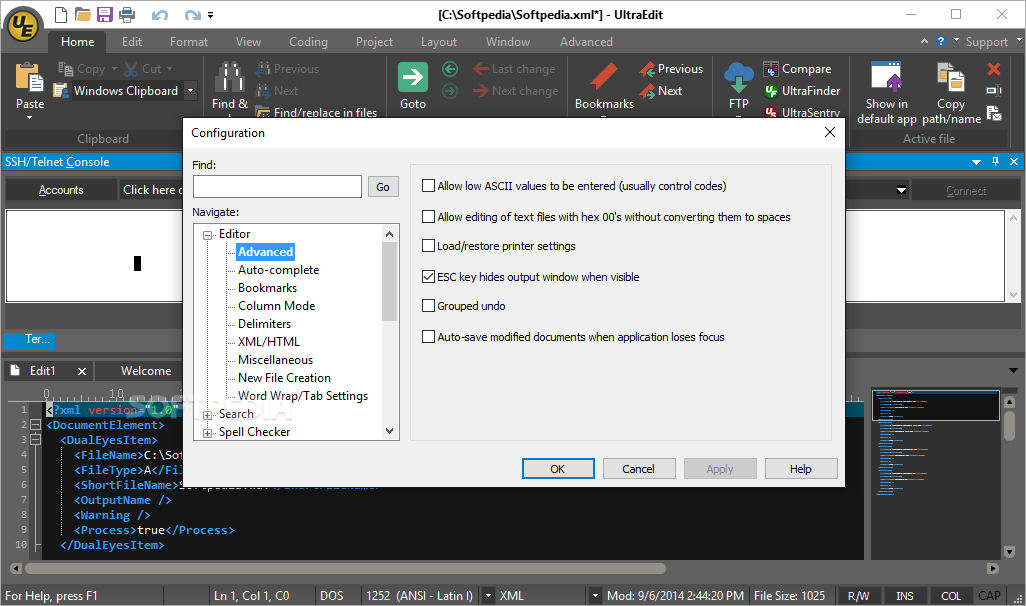Switch to the Coding ribbon tab
Screen dimensions: 1026x606
click(x=308, y=42)
